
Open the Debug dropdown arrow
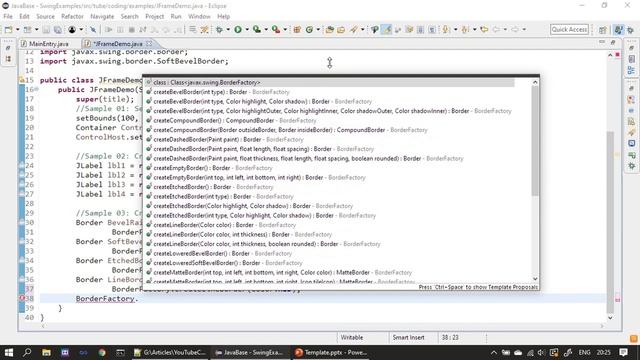tap(228, 29)
